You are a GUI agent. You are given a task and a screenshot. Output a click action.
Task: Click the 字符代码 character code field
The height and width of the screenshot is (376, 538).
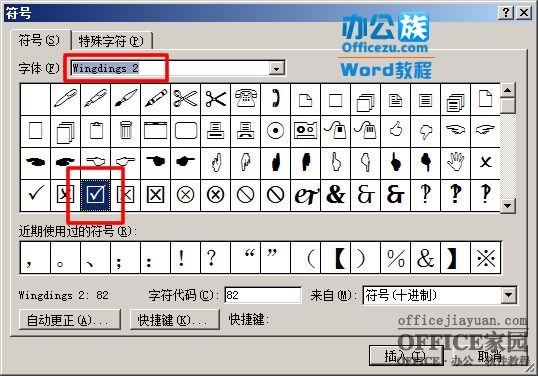[x=262, y=295]
